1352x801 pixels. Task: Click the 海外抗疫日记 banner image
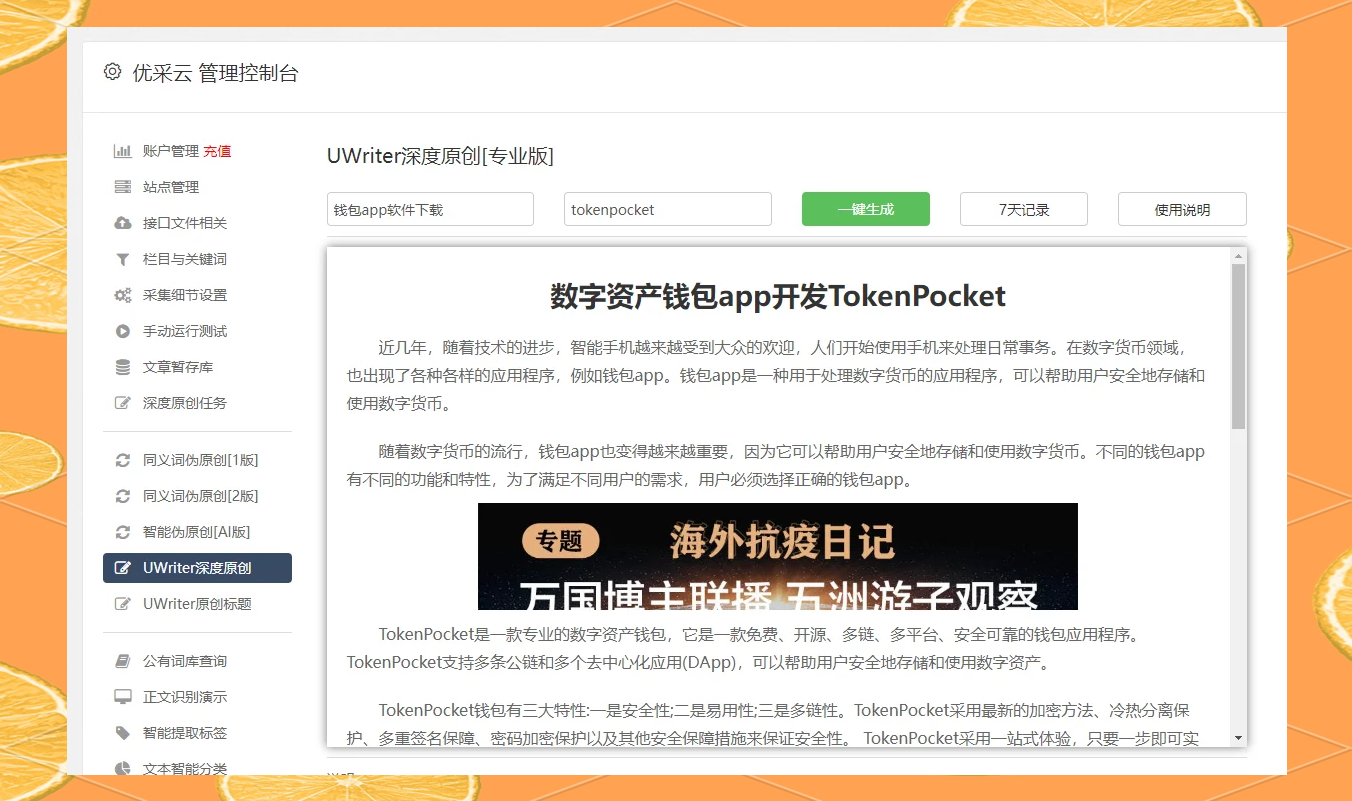click(x=778, y=556)
